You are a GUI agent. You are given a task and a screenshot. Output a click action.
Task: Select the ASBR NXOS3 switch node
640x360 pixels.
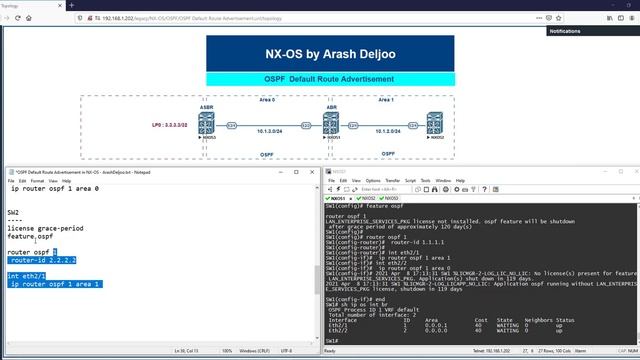point(207,123)
